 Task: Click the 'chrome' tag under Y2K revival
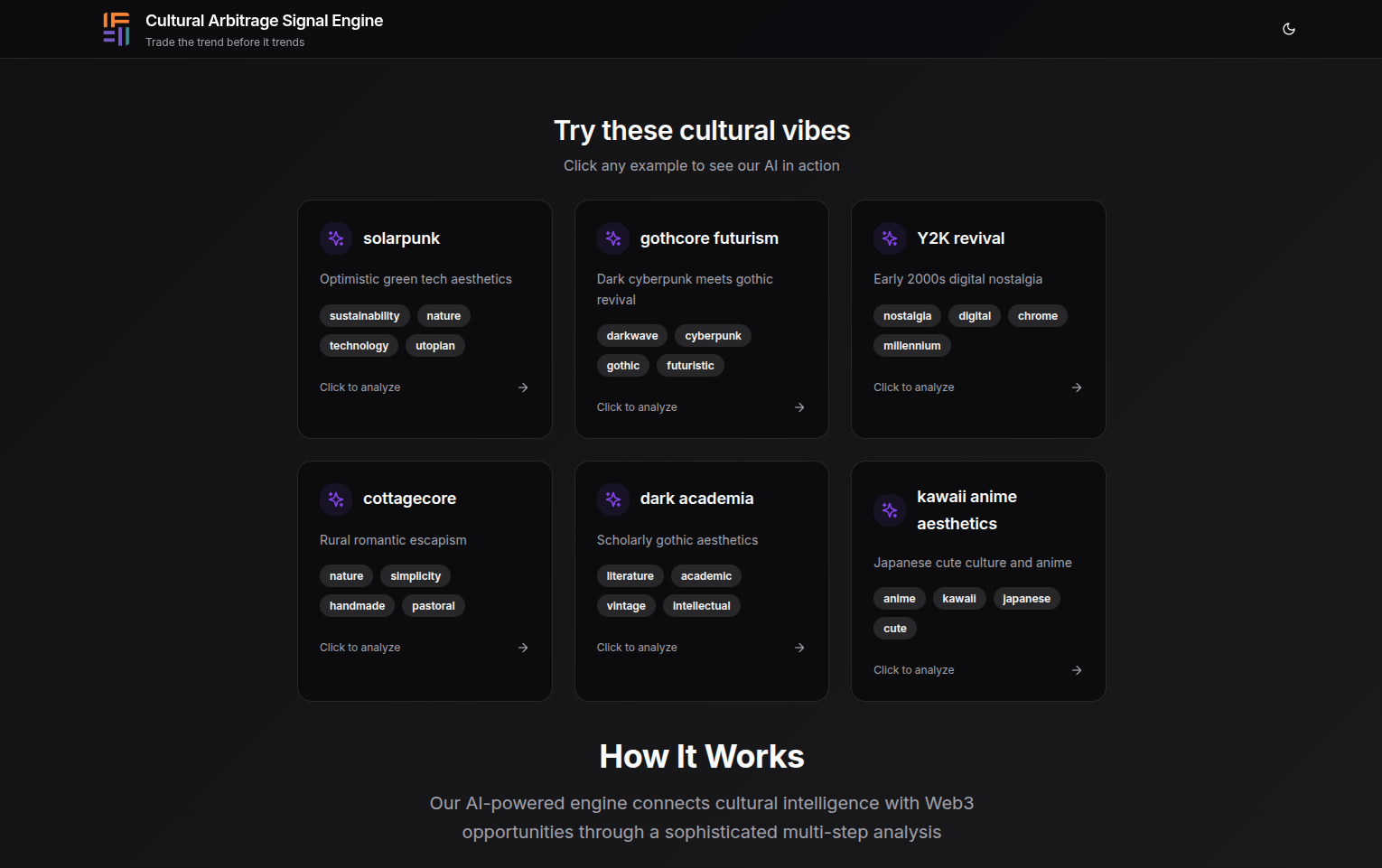[1037, 316]
